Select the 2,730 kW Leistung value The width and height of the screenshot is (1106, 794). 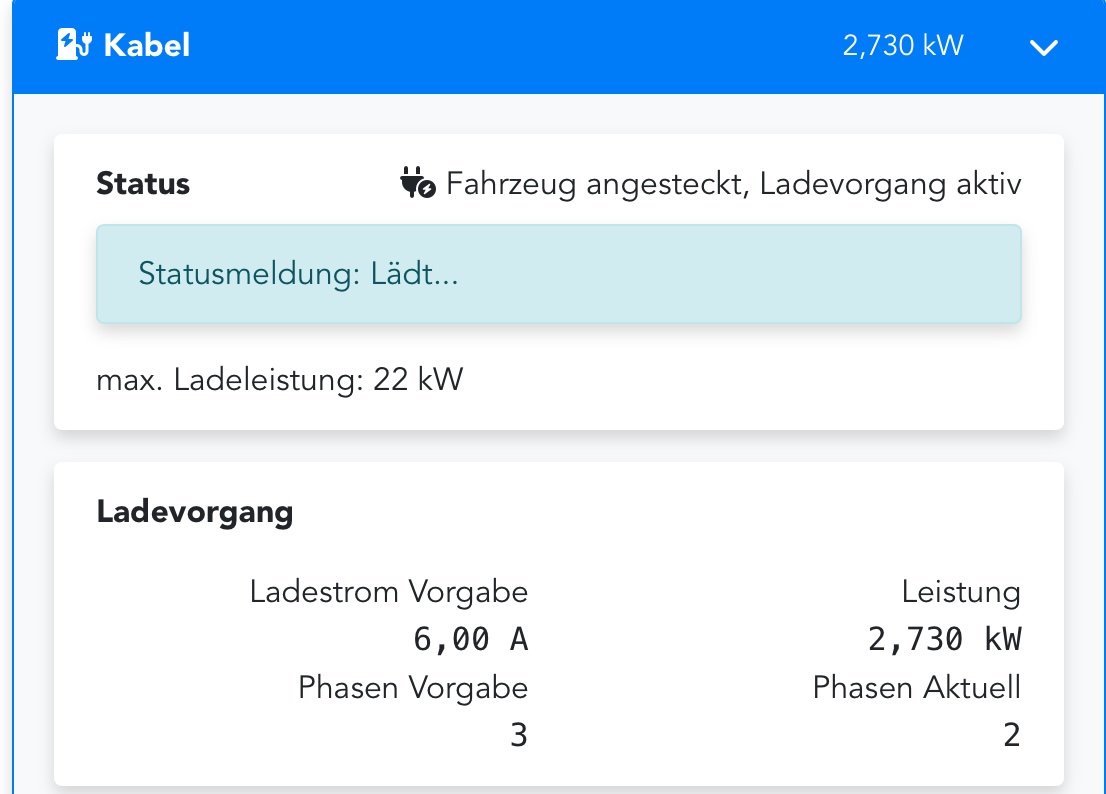[x=944, y=640]
